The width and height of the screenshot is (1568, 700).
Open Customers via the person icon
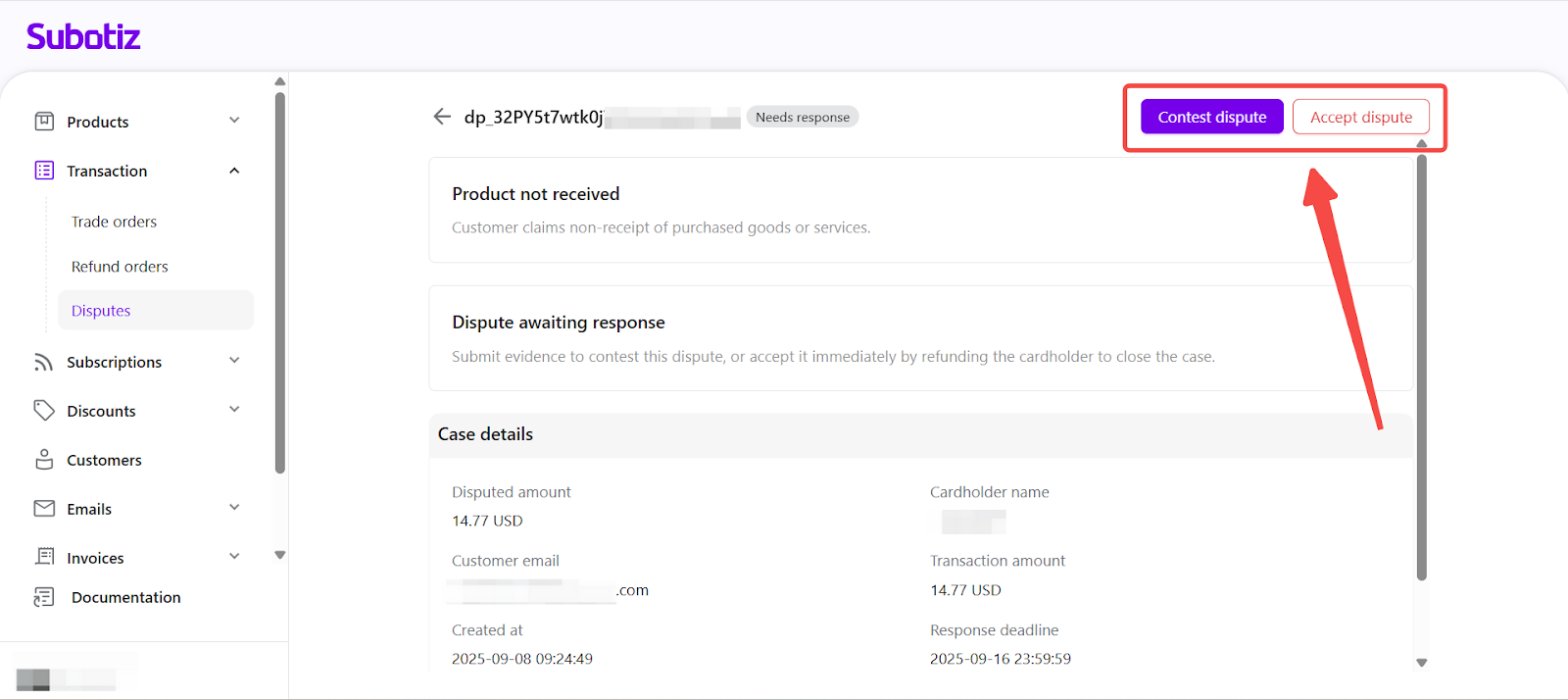click(44, 460)
